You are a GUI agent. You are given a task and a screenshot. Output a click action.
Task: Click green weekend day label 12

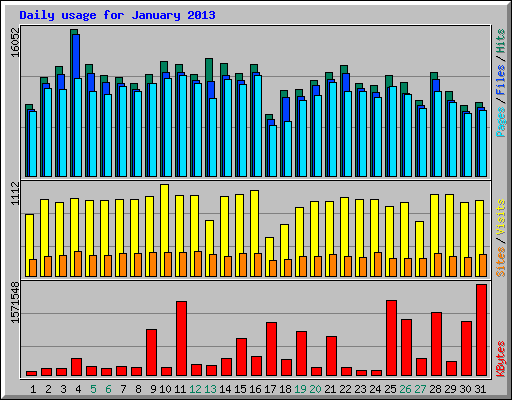click(195, 389)
